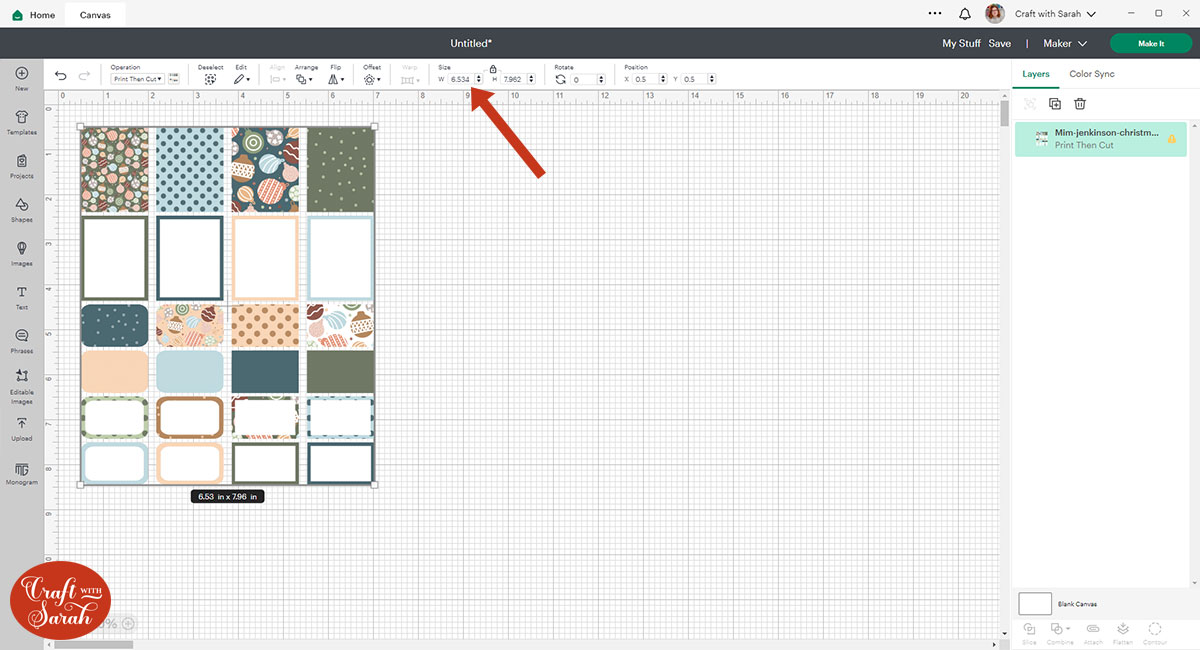Delete the selected layer
Screen dimensions: 1200x650
point(1080,103)
